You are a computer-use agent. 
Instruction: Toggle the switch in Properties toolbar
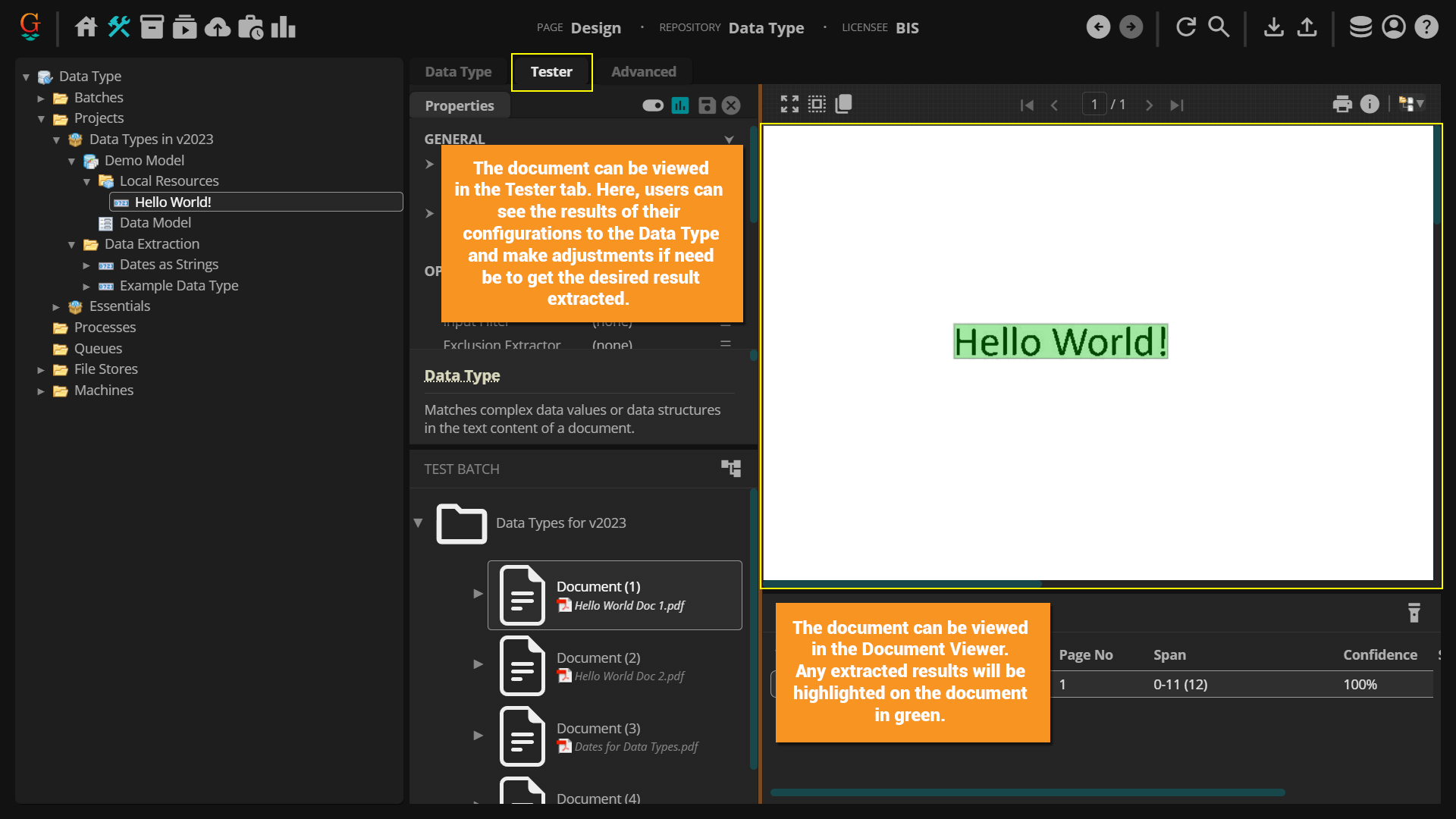tap(652, 105)
